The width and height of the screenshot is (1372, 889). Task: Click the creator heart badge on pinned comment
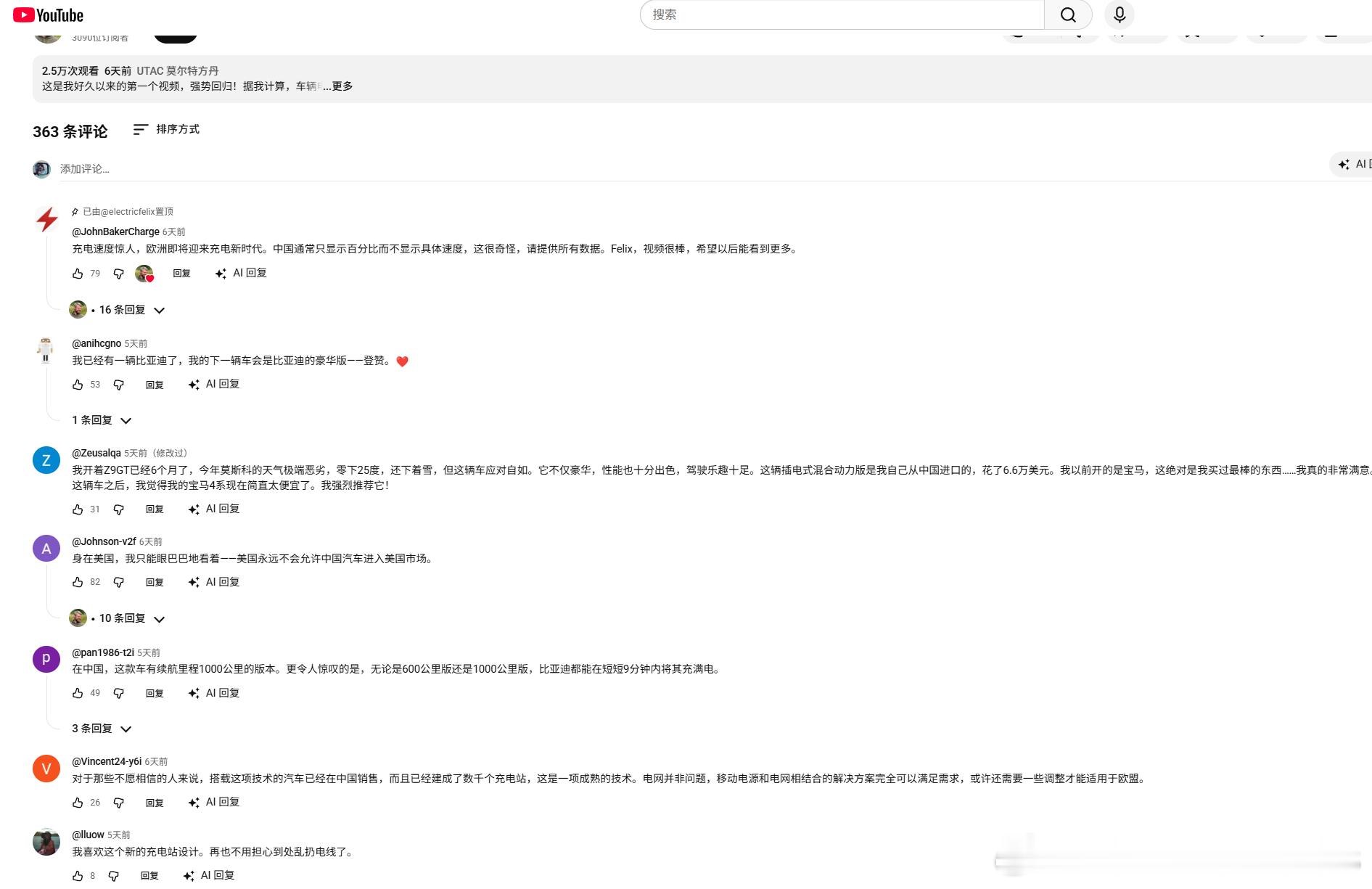pyautogui.click(x=144, y=274)
